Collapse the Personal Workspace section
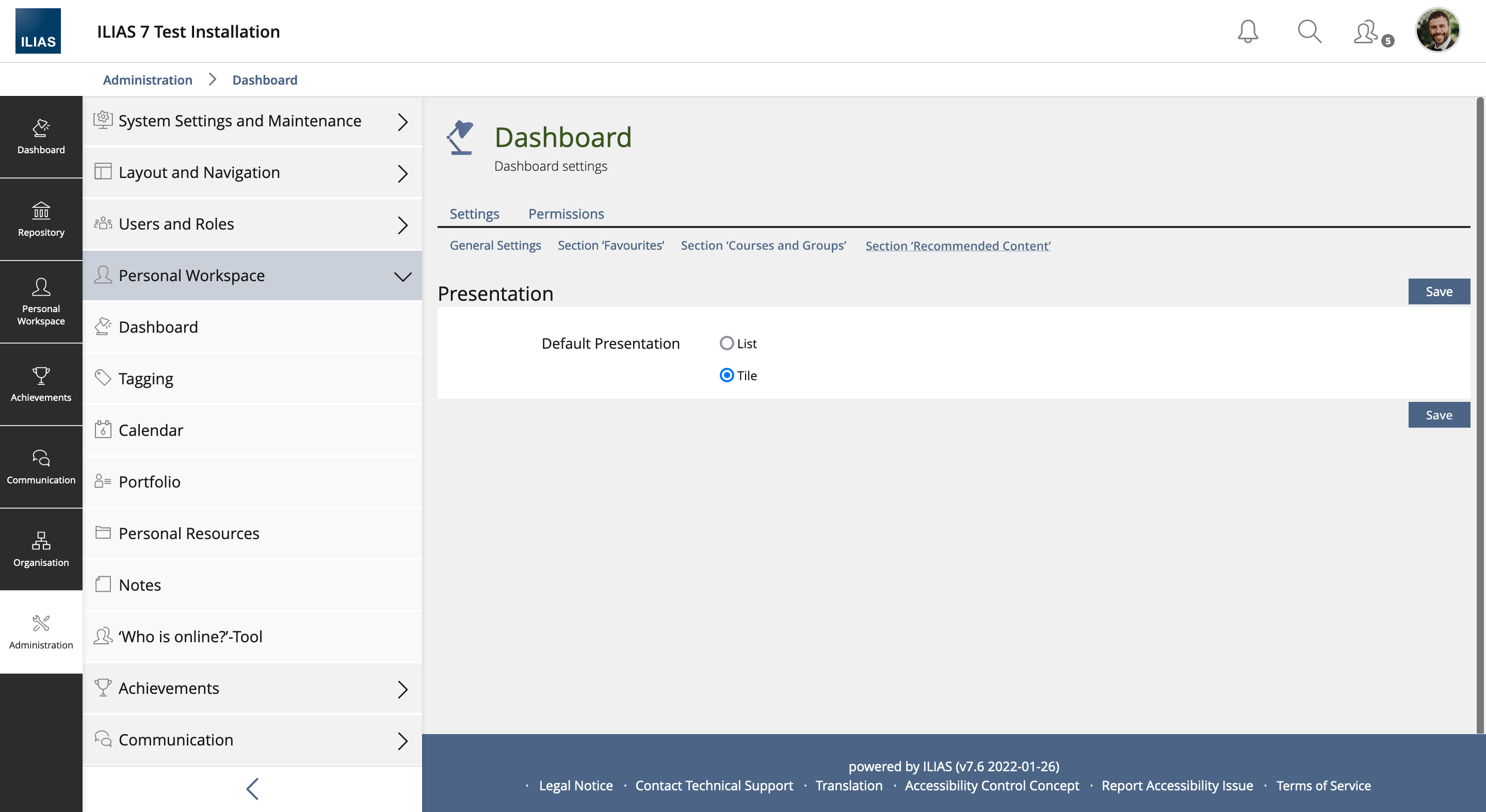Screen dimensions: 1486x812 [402, 275]
